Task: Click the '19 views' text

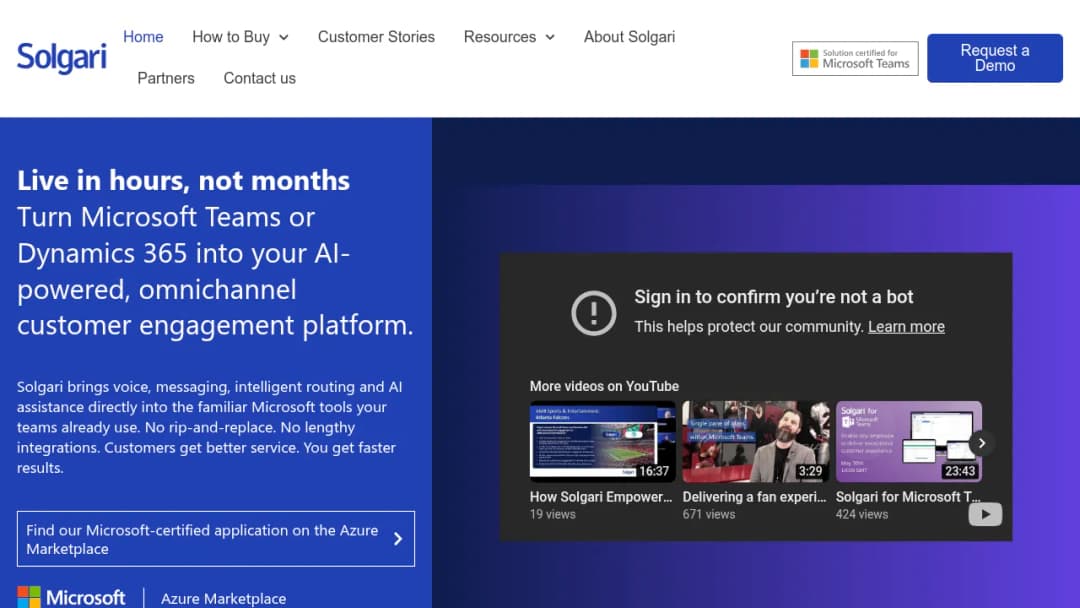Action: click(x=552, y=514)
